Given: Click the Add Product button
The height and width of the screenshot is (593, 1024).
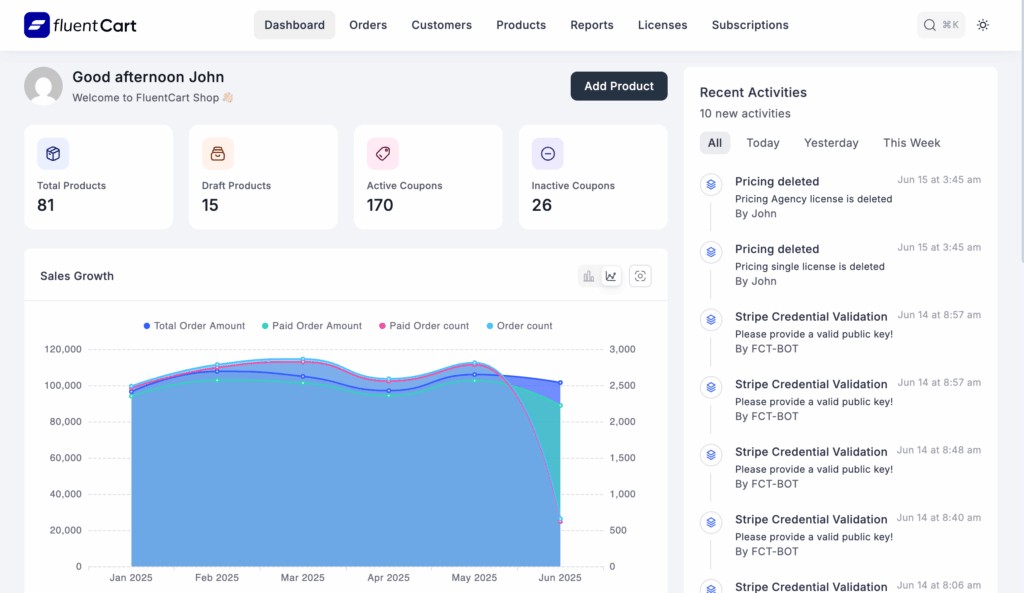Looking at the screenshot, I should click(x=618, y=86).
